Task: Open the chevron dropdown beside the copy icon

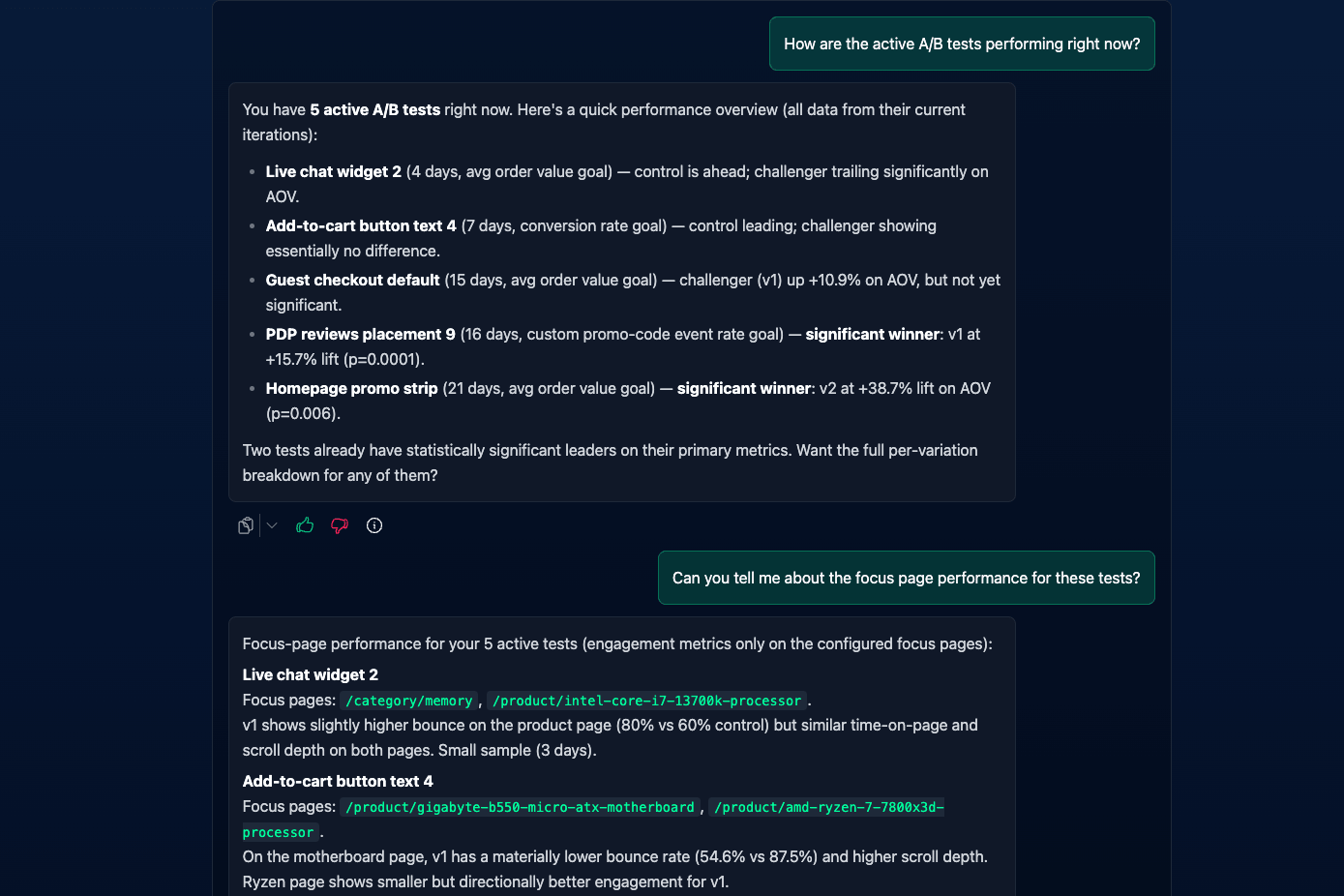Action: [272, 525]
